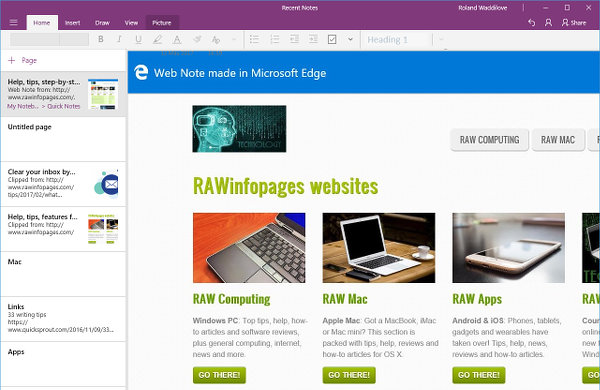The width and height of the screenshot is (600, 390).
Task: Open the Help, tips, step-by-st... note
Action: pyautogui.click(x=64, y=94)
